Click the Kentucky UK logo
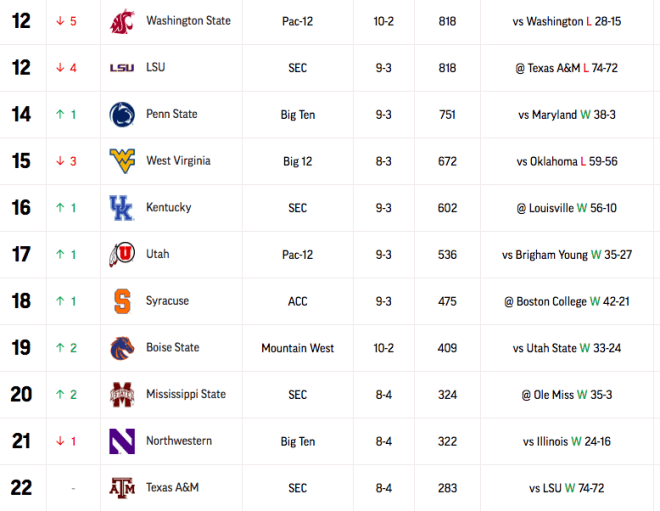This screenshot has height=511, width=660. pyautogui.click(x=121, y=208)
